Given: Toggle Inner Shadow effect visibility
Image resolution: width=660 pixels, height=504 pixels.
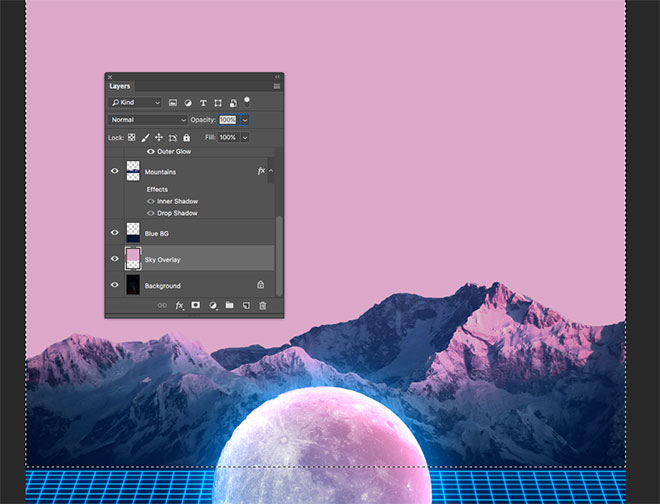Looking at the screenshot, I should click(151, 201).
